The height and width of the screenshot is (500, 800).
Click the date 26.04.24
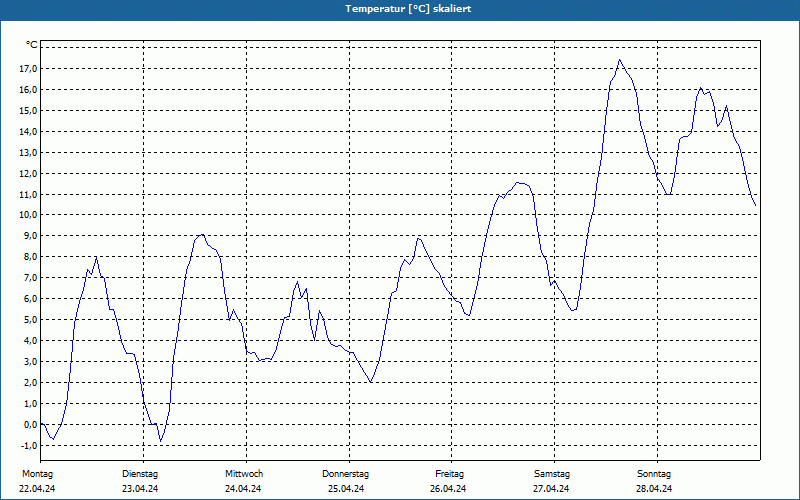tap(448, 489)
